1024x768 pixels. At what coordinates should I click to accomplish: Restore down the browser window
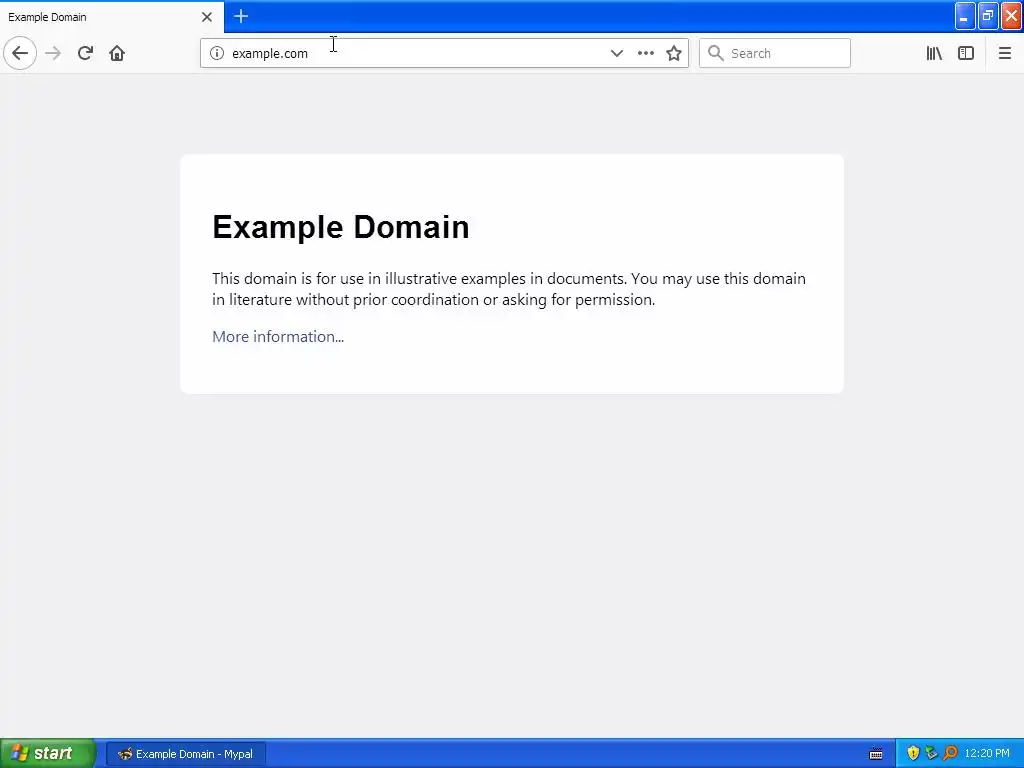988,16
